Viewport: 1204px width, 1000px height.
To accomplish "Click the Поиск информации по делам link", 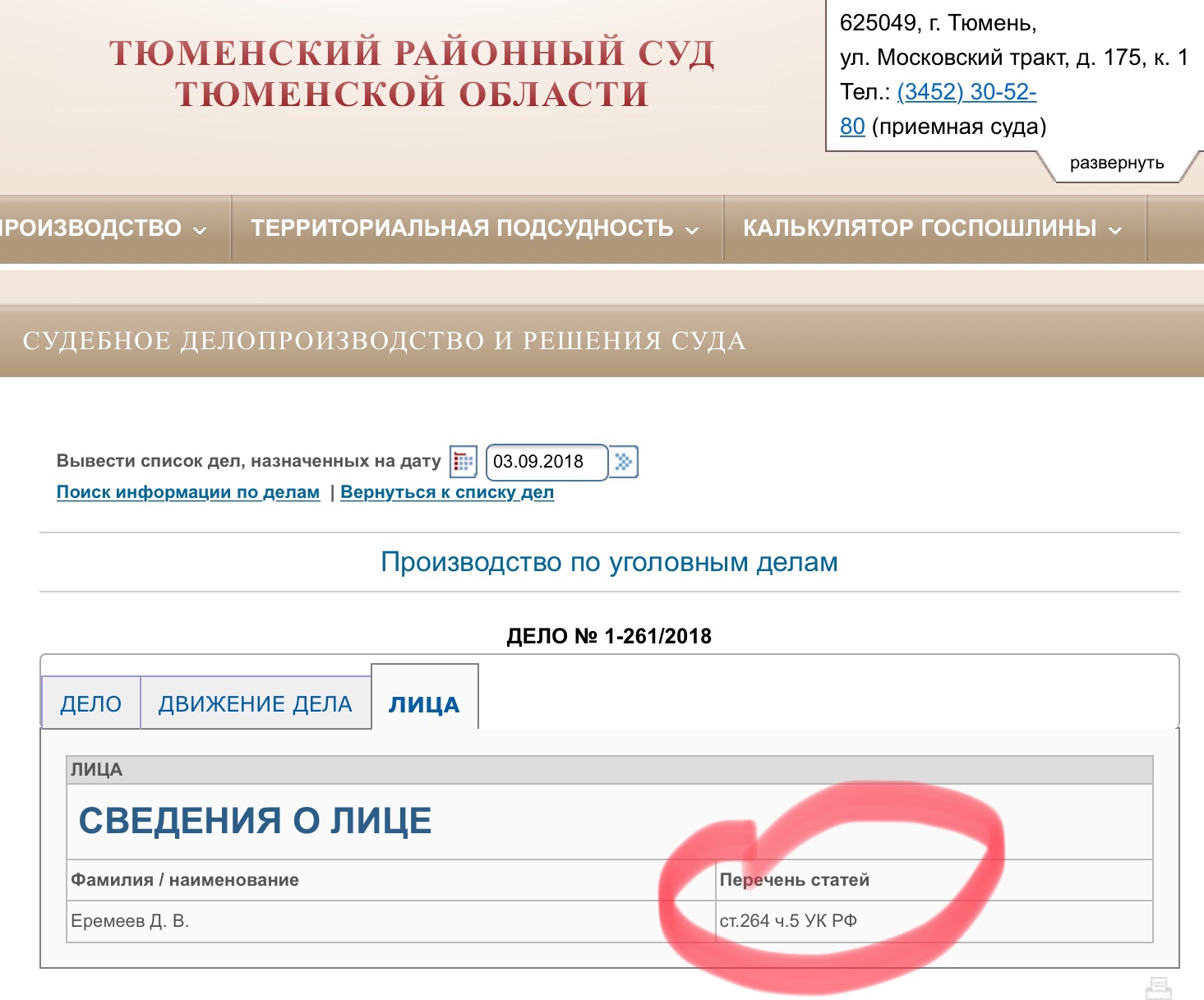I will [x=188, y=492].
